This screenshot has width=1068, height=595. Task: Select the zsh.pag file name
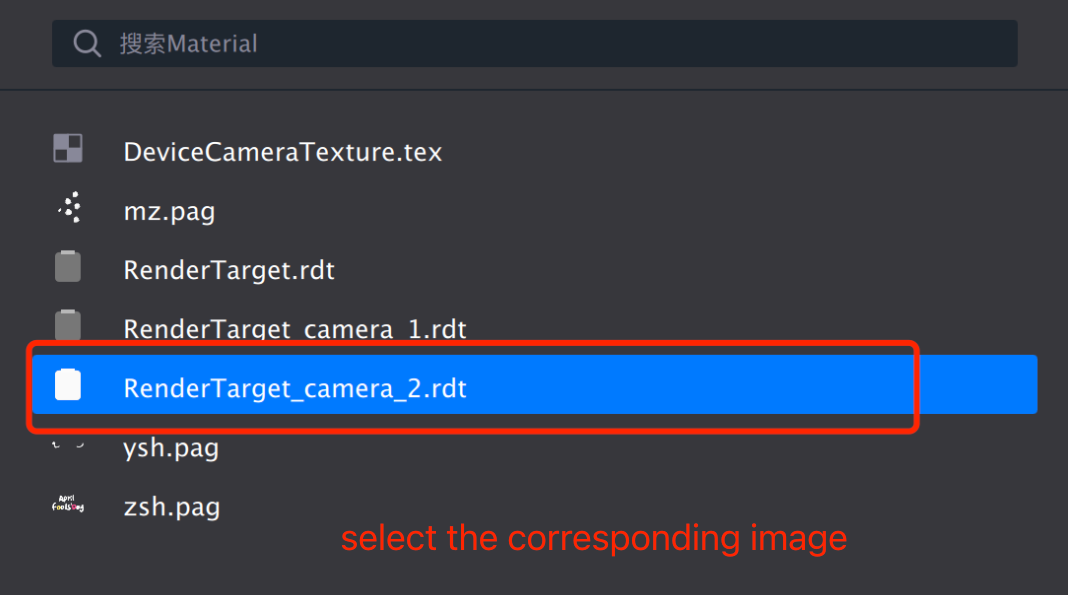[171, 506]
